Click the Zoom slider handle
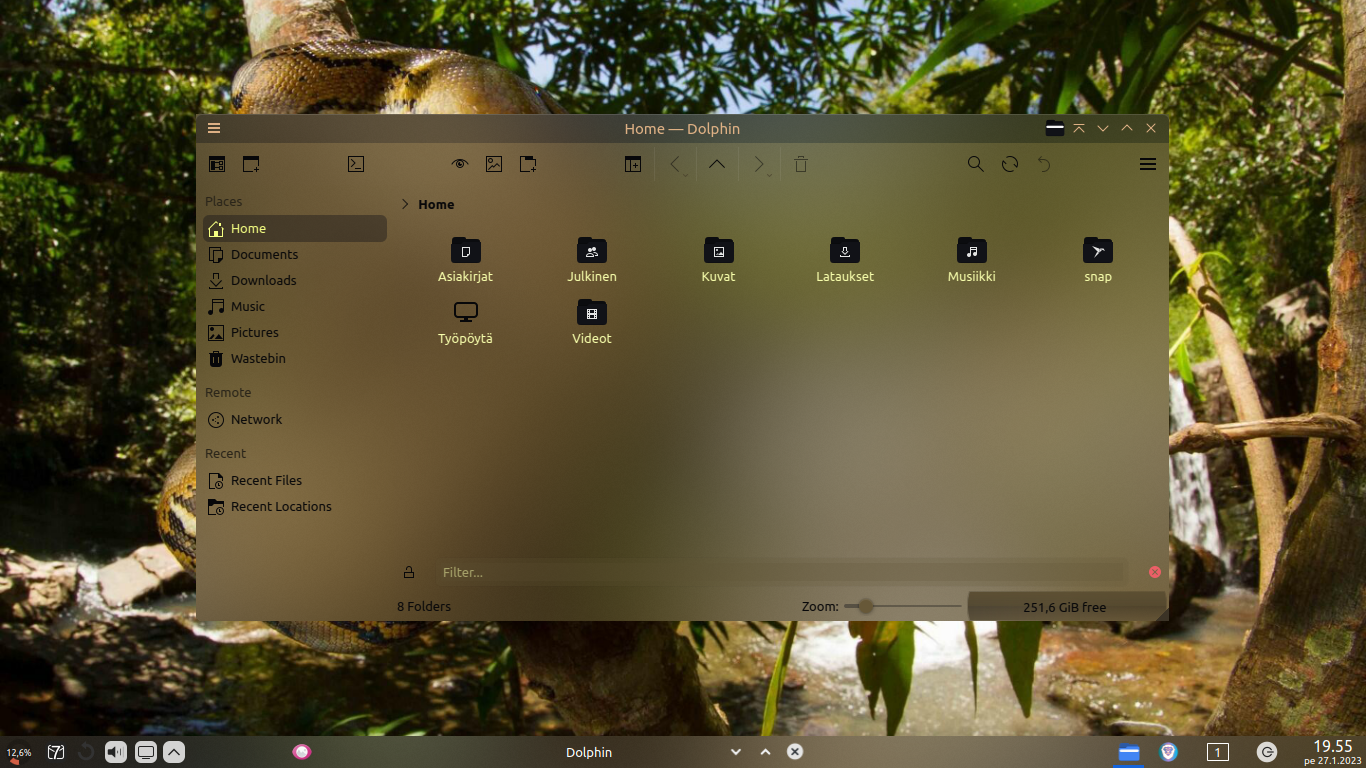The width and height of the screenshot is (1366, 768). (x=866, y=606)
